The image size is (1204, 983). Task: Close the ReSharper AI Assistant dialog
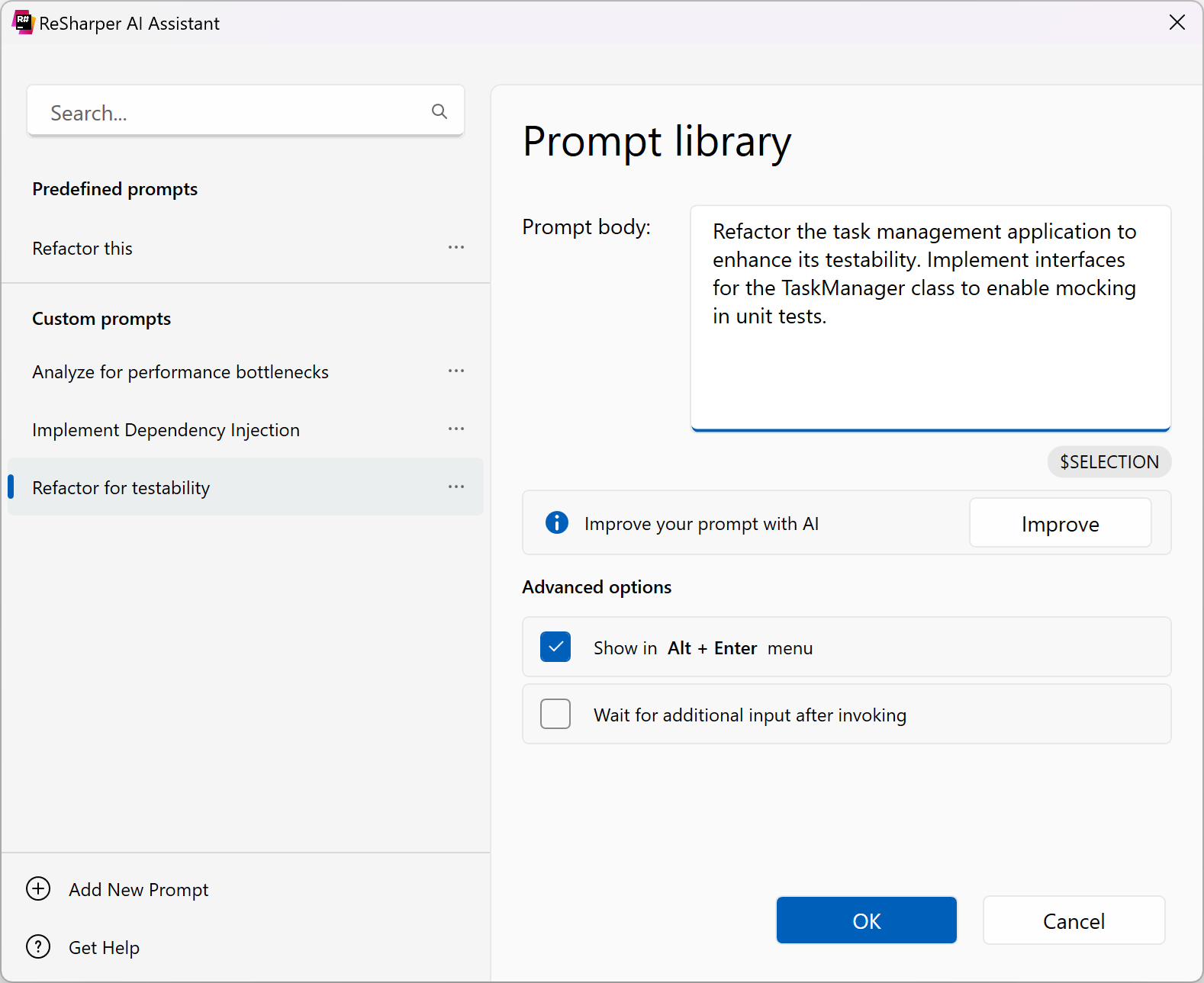1177,23
